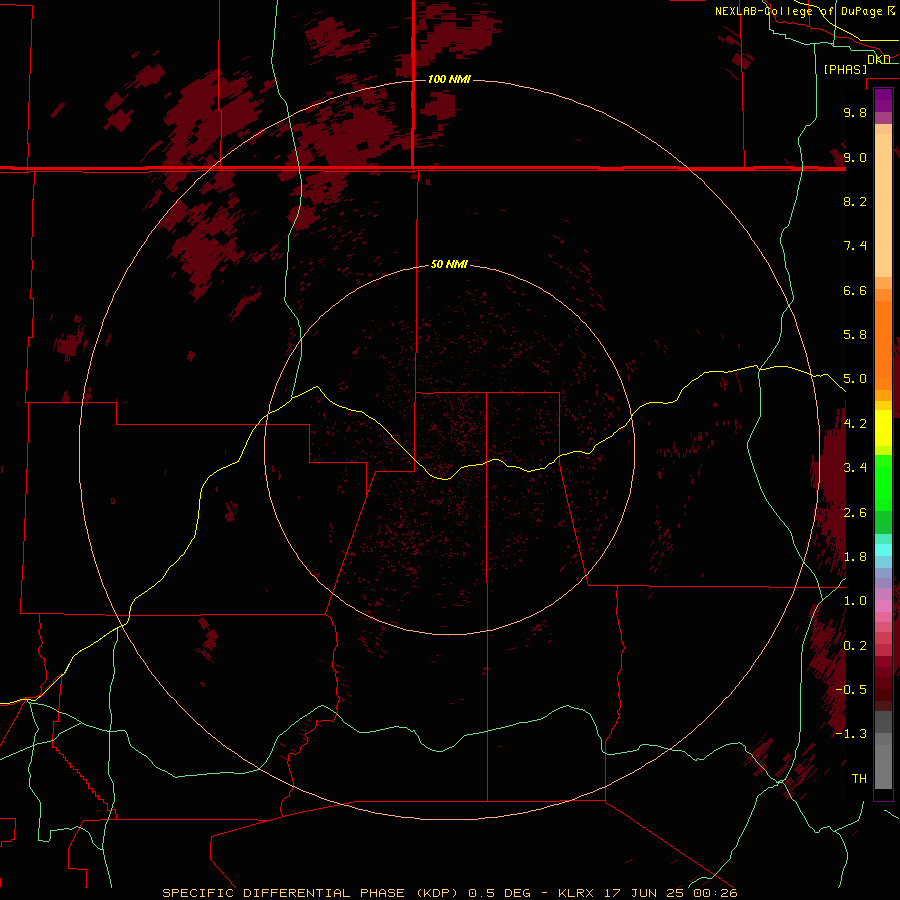Screen dimensions: 900x900
Task: Select the 4.2 value on the scale
Action: pos(855,424)
